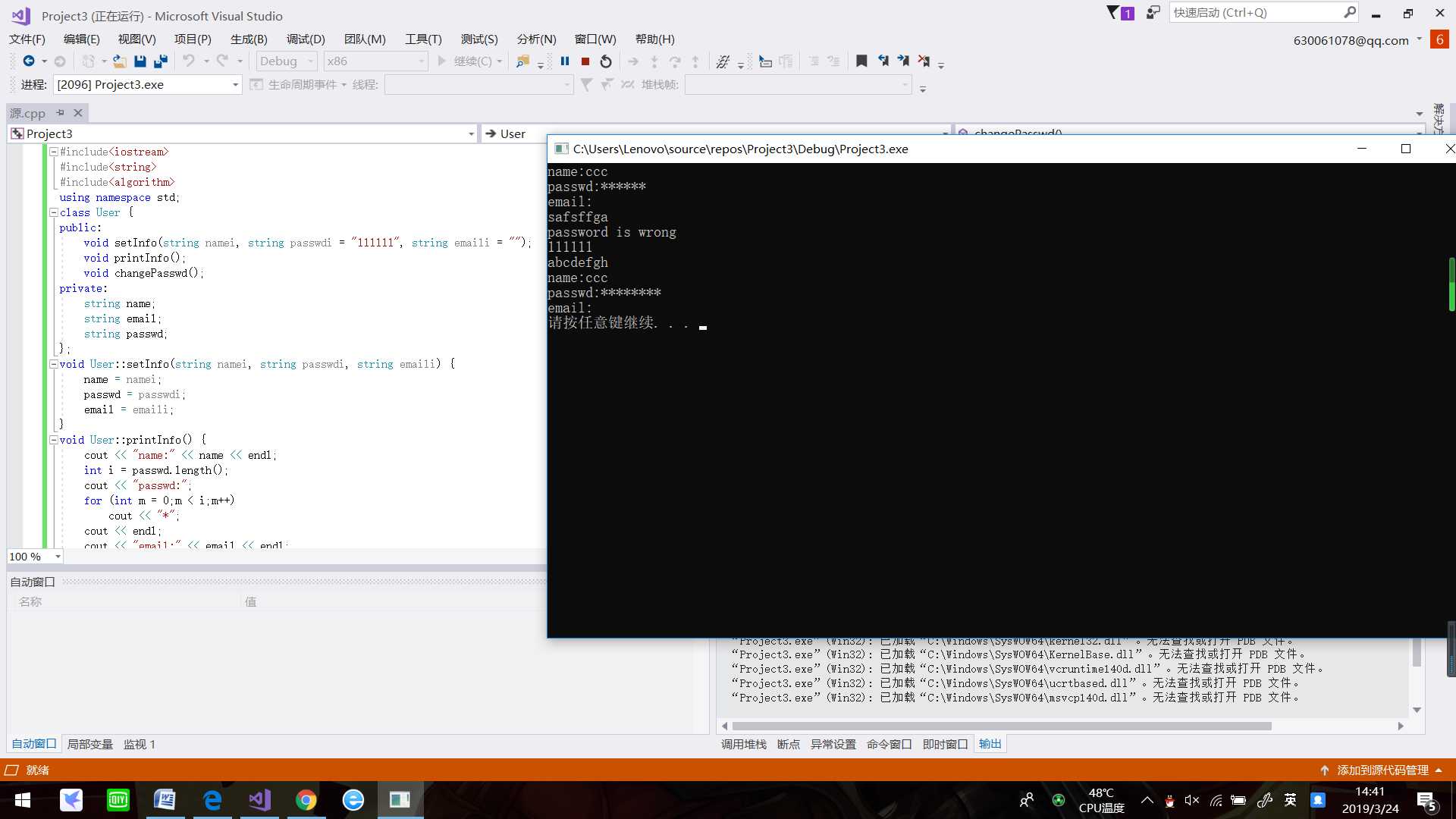Toggle the bookmark icon in toolbar
Image resolution: width=1456 pixels, height=819 pixels.
click(x=861, y=61)
